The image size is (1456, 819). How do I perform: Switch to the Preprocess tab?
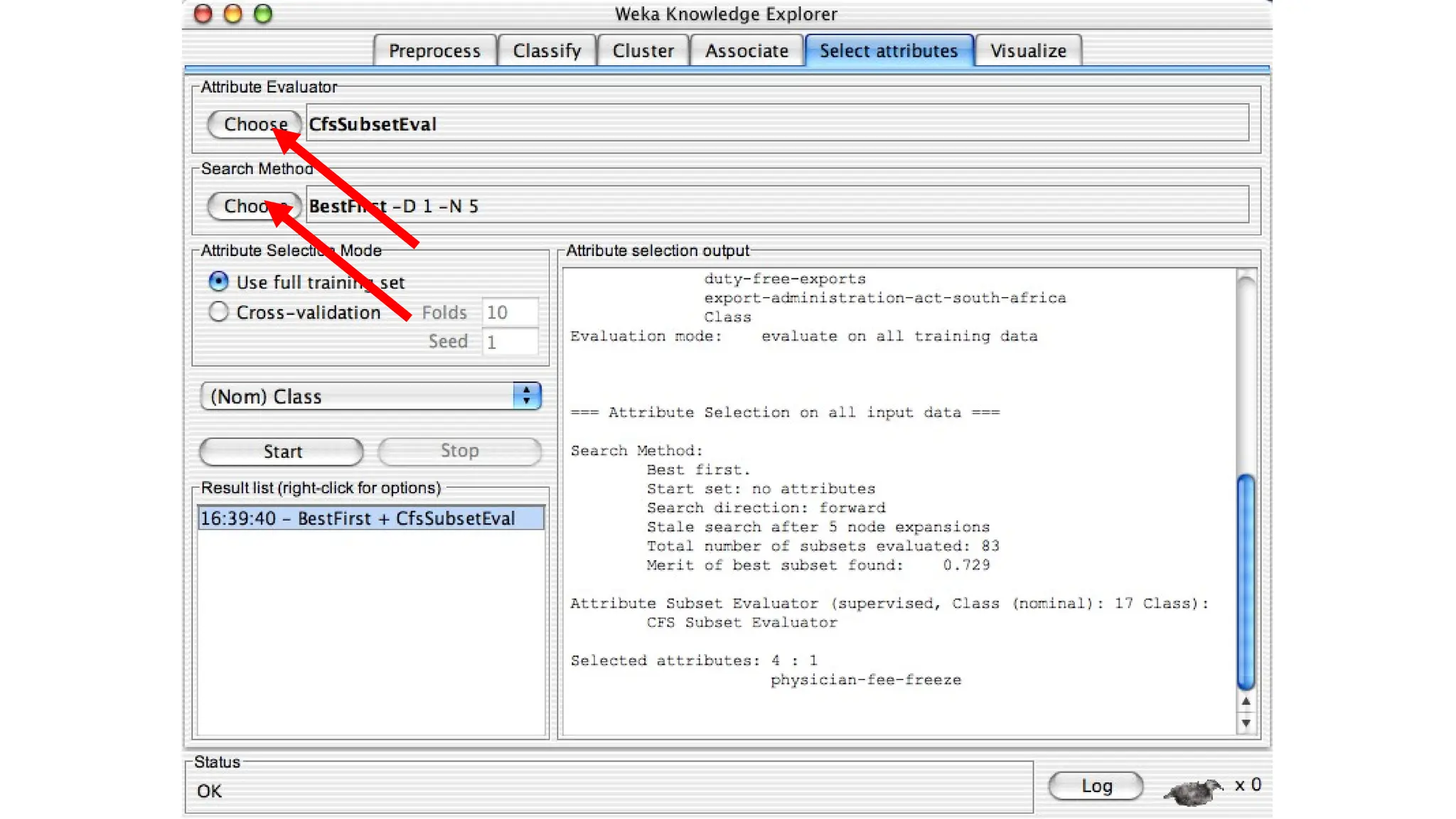[434, 51]
